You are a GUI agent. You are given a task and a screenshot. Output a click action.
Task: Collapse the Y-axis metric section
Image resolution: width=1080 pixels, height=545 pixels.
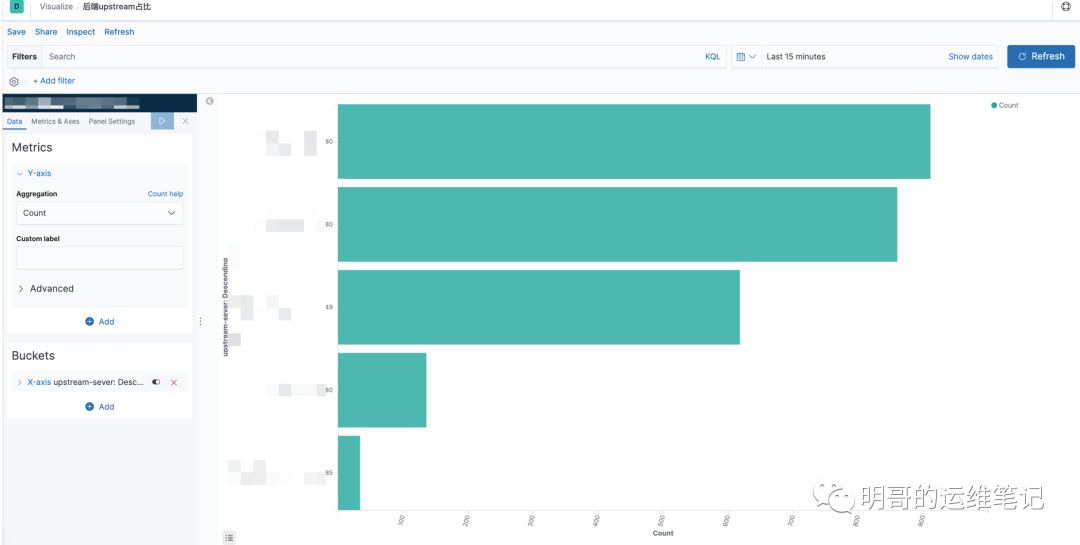19,174
